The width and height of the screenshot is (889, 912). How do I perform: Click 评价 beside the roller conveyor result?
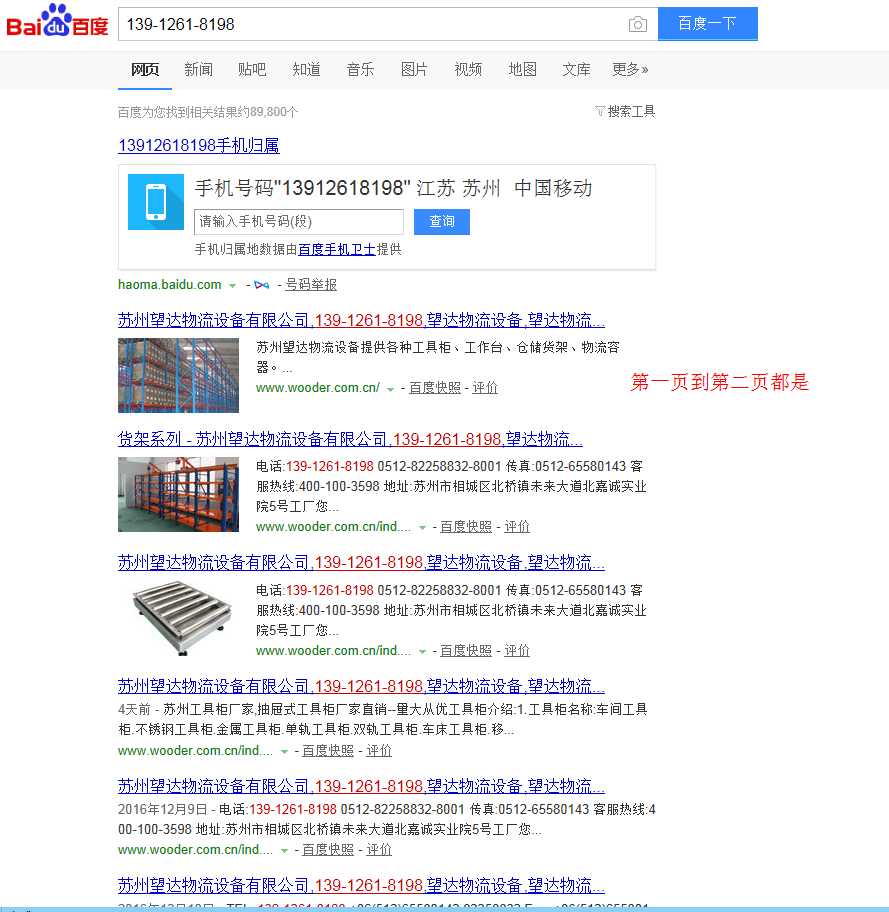517,651
